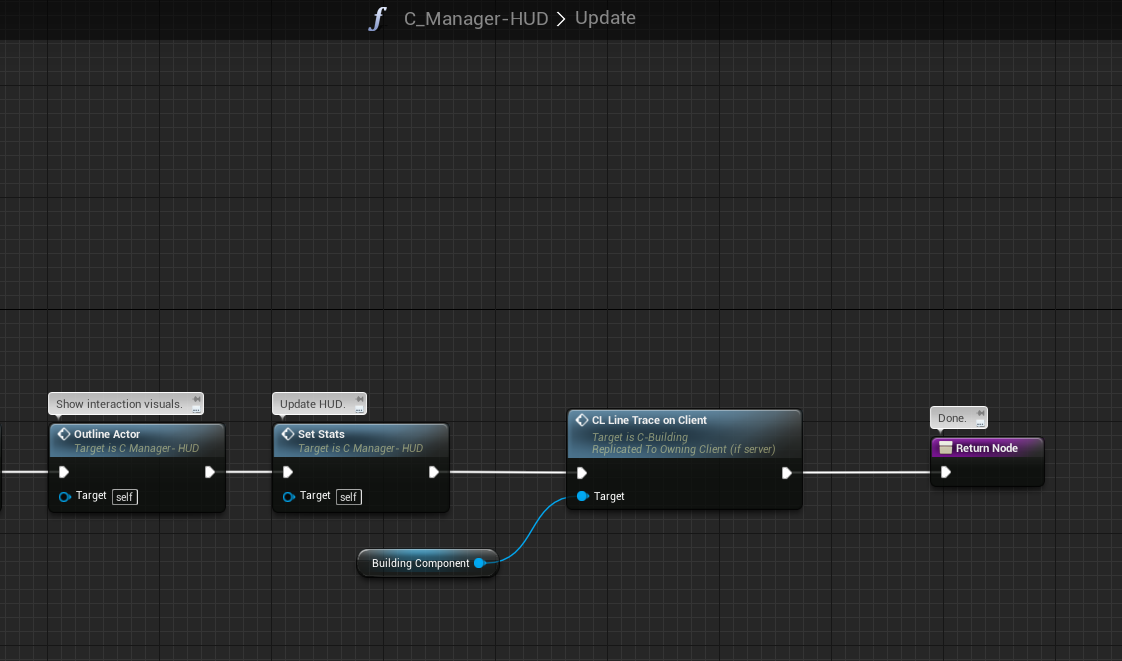Viewport: 1122px width, 661px height.
Task: Click the Target pin on CL Line Trace
Action: [582, 496]
